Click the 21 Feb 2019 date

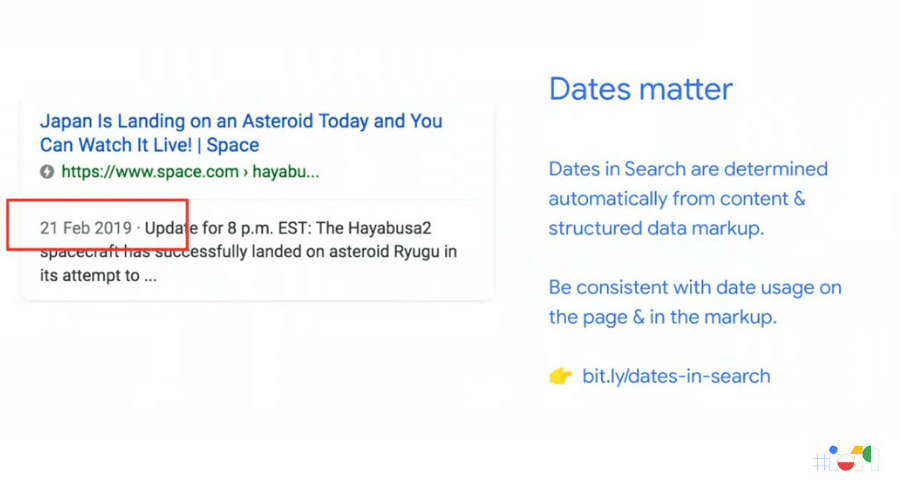[x=86, y=228]
